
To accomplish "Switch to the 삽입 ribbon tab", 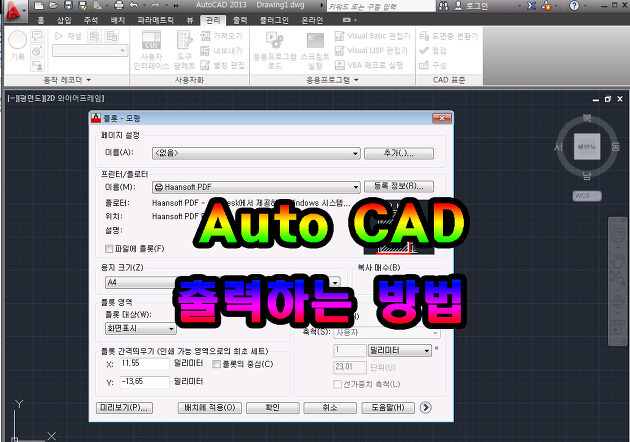I will (x=64, y=20).
